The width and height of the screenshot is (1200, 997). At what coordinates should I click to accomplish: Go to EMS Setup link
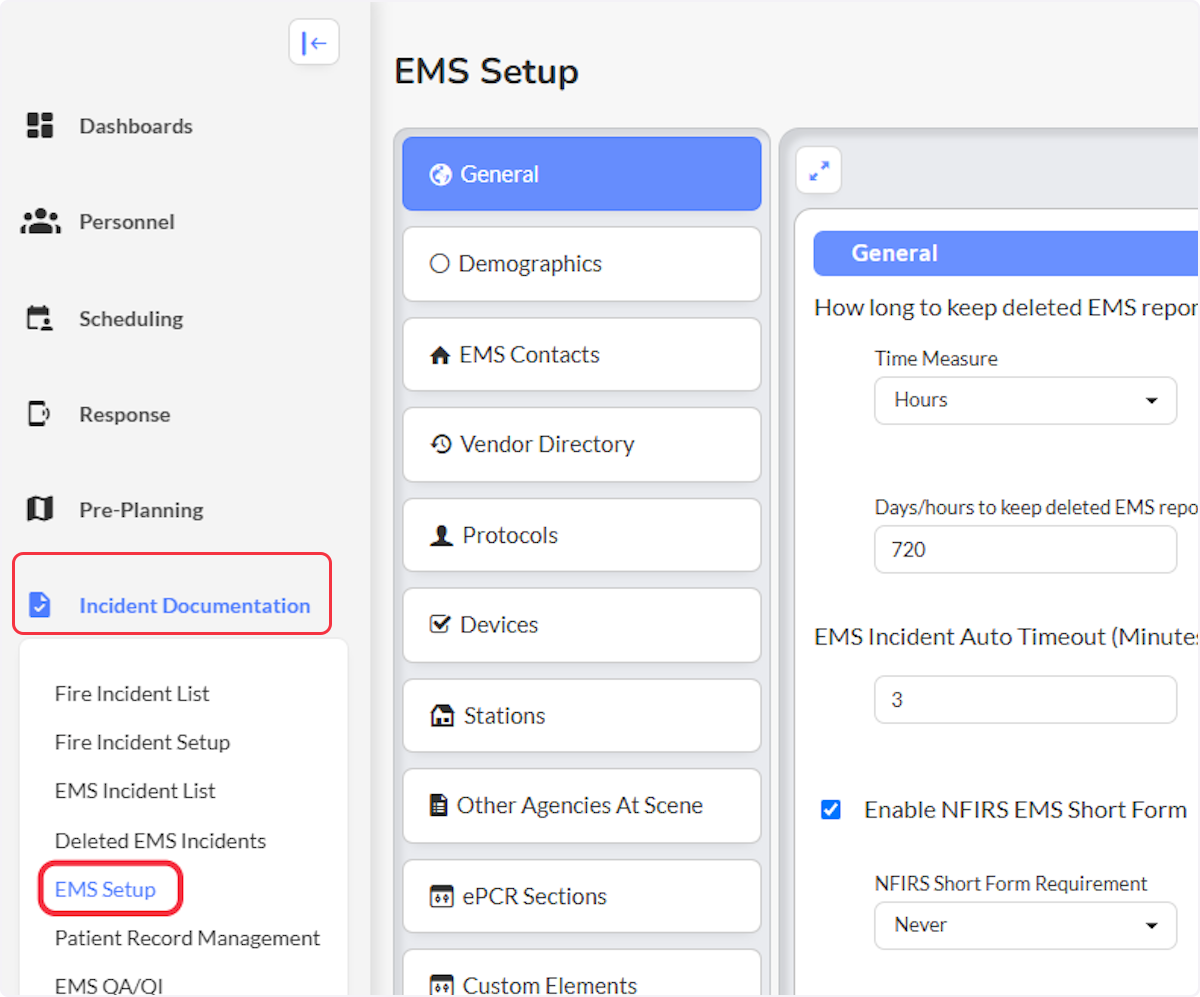[x=105, y=889]
